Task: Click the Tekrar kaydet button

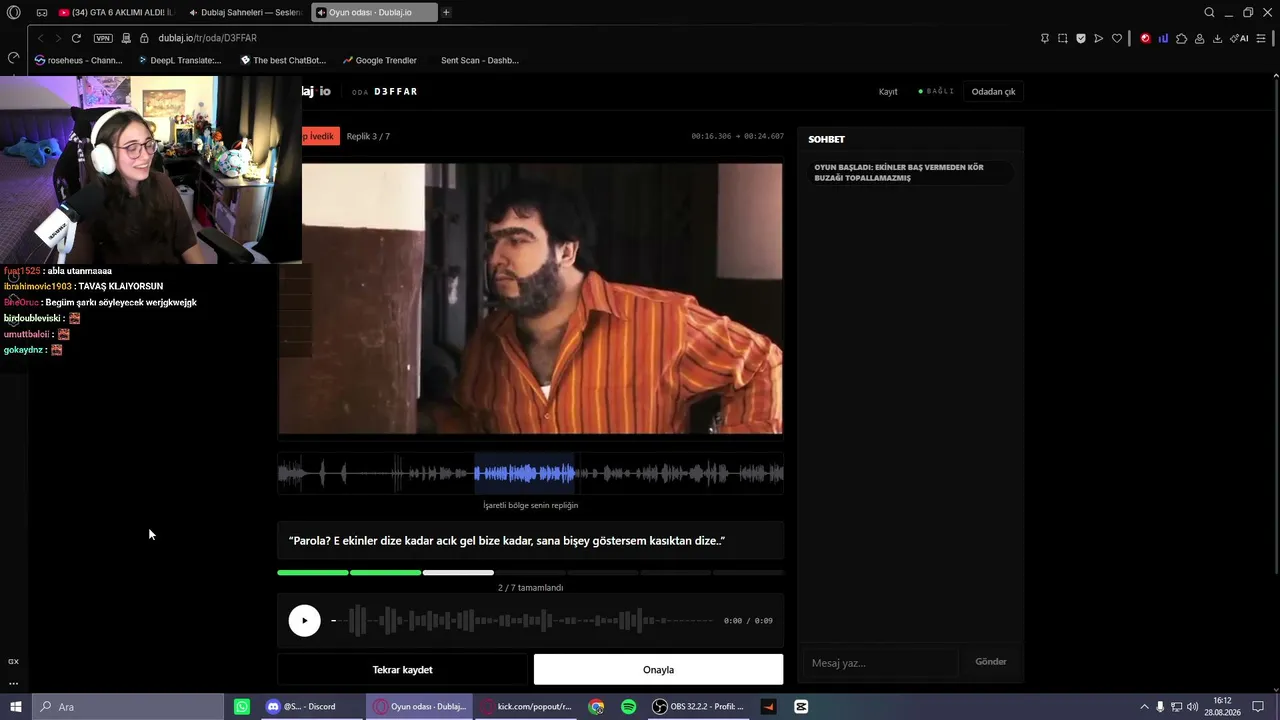Action: 402,670
